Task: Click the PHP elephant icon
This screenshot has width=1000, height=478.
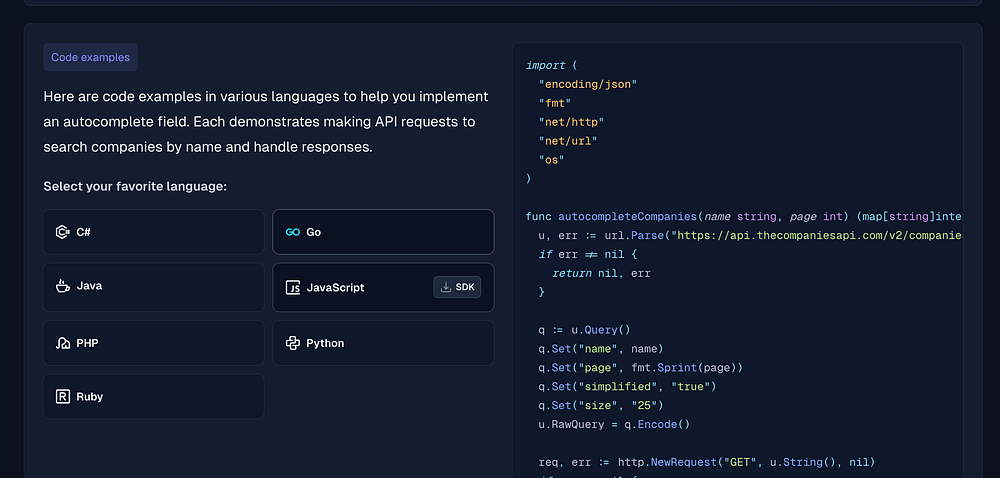Action: click(63, 343)
